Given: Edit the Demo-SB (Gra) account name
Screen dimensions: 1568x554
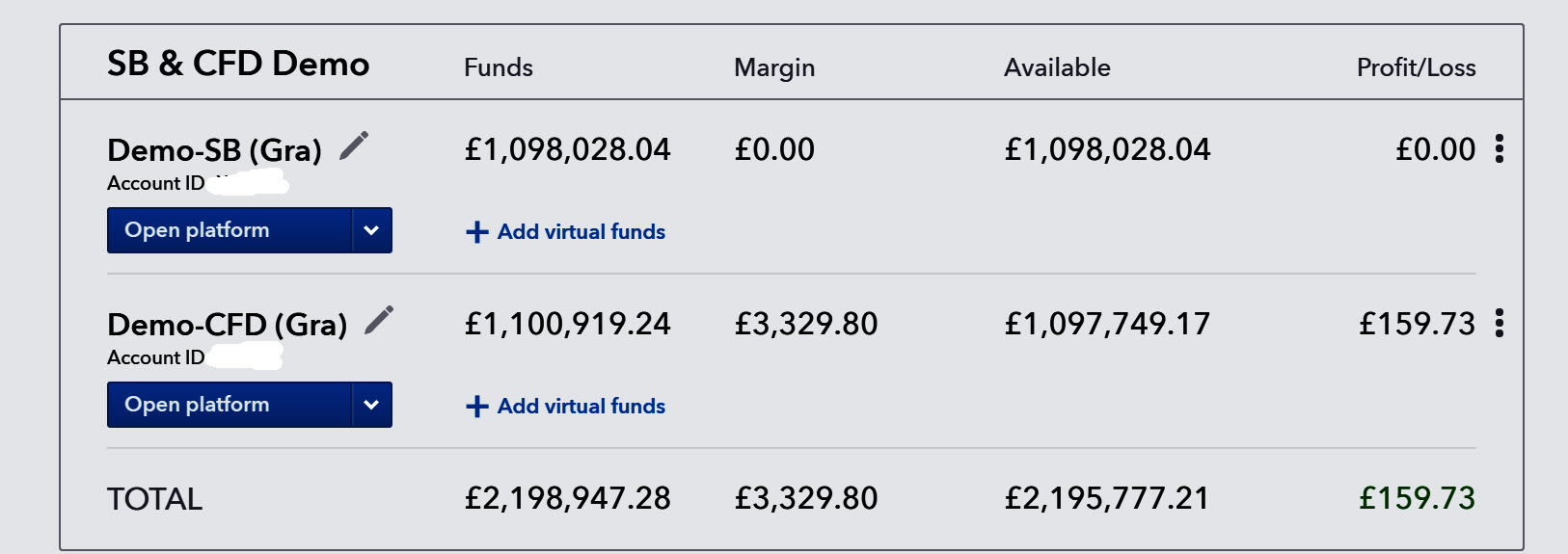Looking at the screenshot, I should [354, 145].
